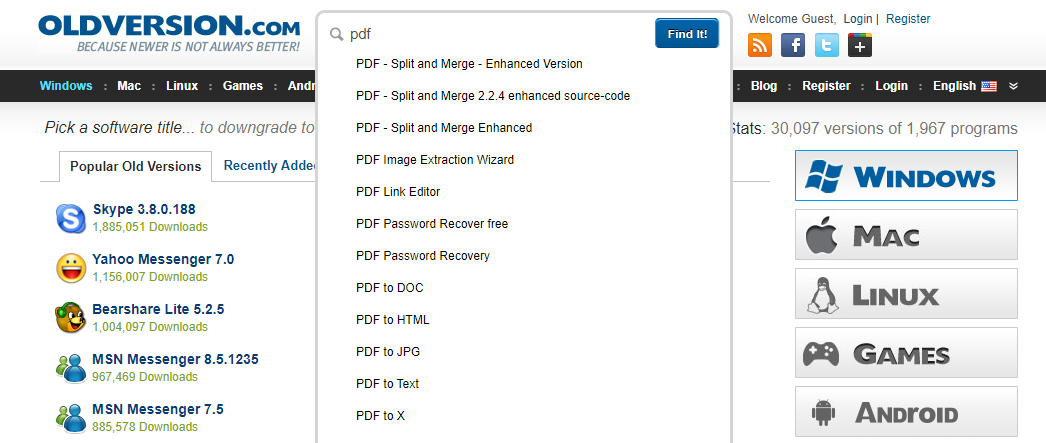Open the RSS feed icon
1046x443 pixels.
(x=760, y=45)
